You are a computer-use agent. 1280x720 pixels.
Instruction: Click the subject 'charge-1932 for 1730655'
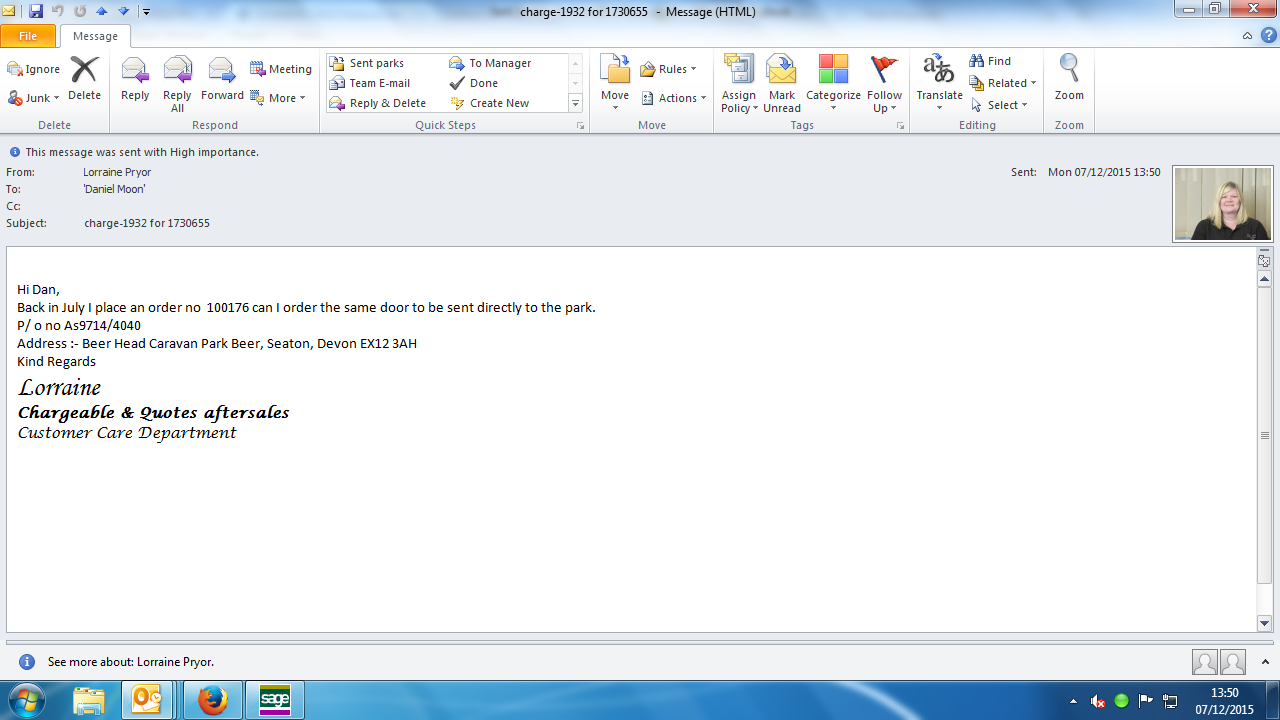pos(147,223)
